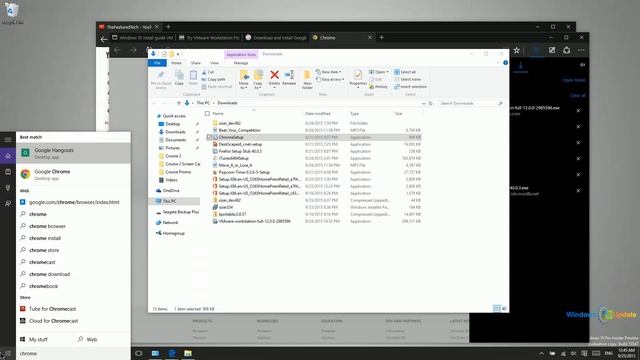Click the Move to icon
640x360 pixels.
(x=244, y=75)
